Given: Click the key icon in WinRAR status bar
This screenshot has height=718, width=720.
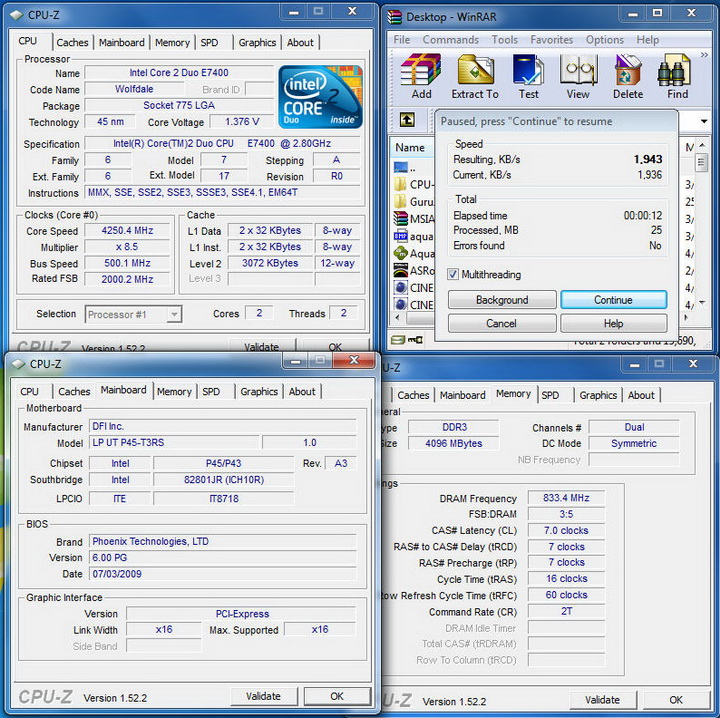Looking at the screenshot, I should point(416,340).
